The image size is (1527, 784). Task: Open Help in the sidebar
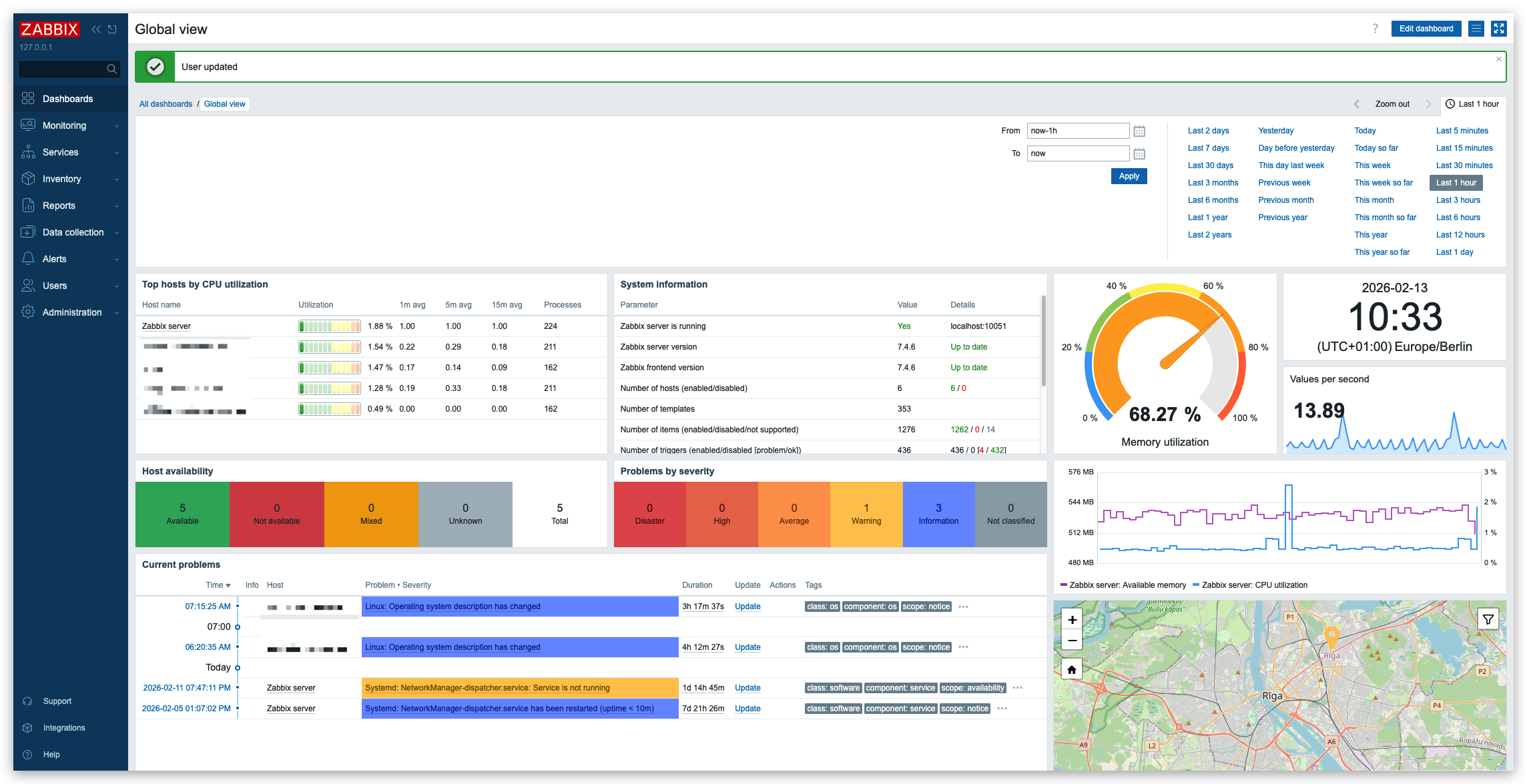pos(51,755)
